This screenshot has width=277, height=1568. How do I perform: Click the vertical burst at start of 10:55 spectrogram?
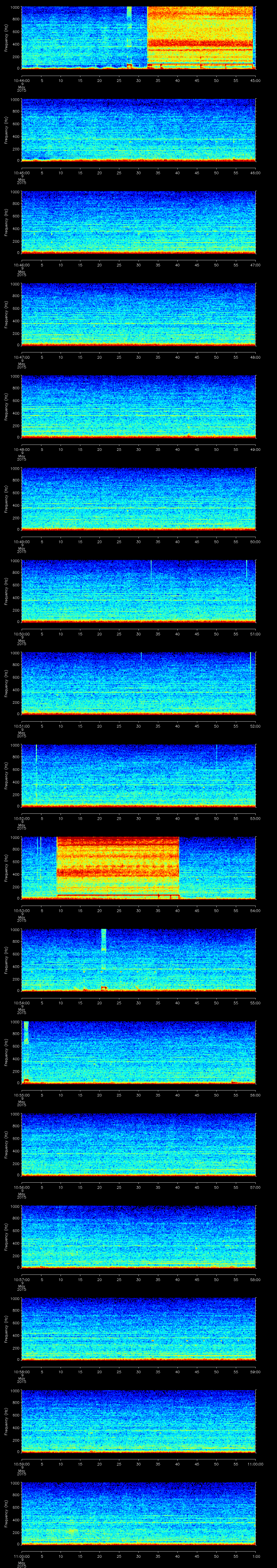click(26, 1052)
